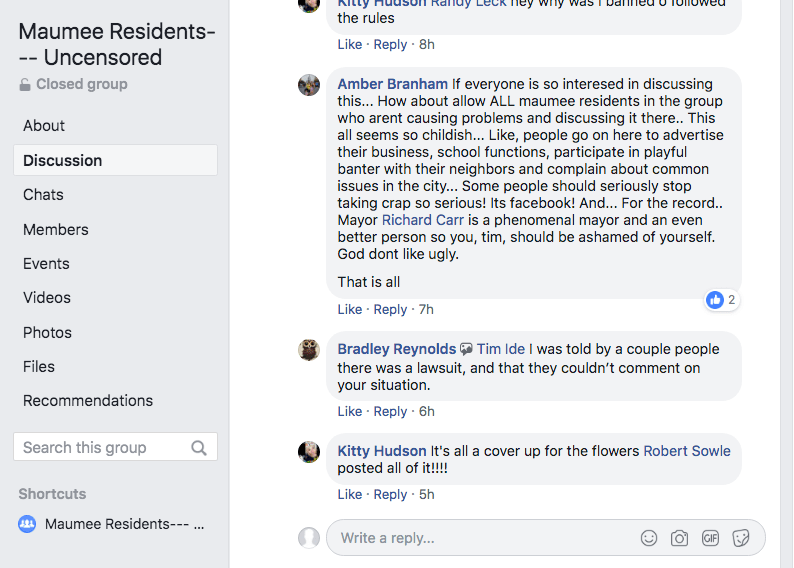Click the sticker icon in reply box

point(741,538)
